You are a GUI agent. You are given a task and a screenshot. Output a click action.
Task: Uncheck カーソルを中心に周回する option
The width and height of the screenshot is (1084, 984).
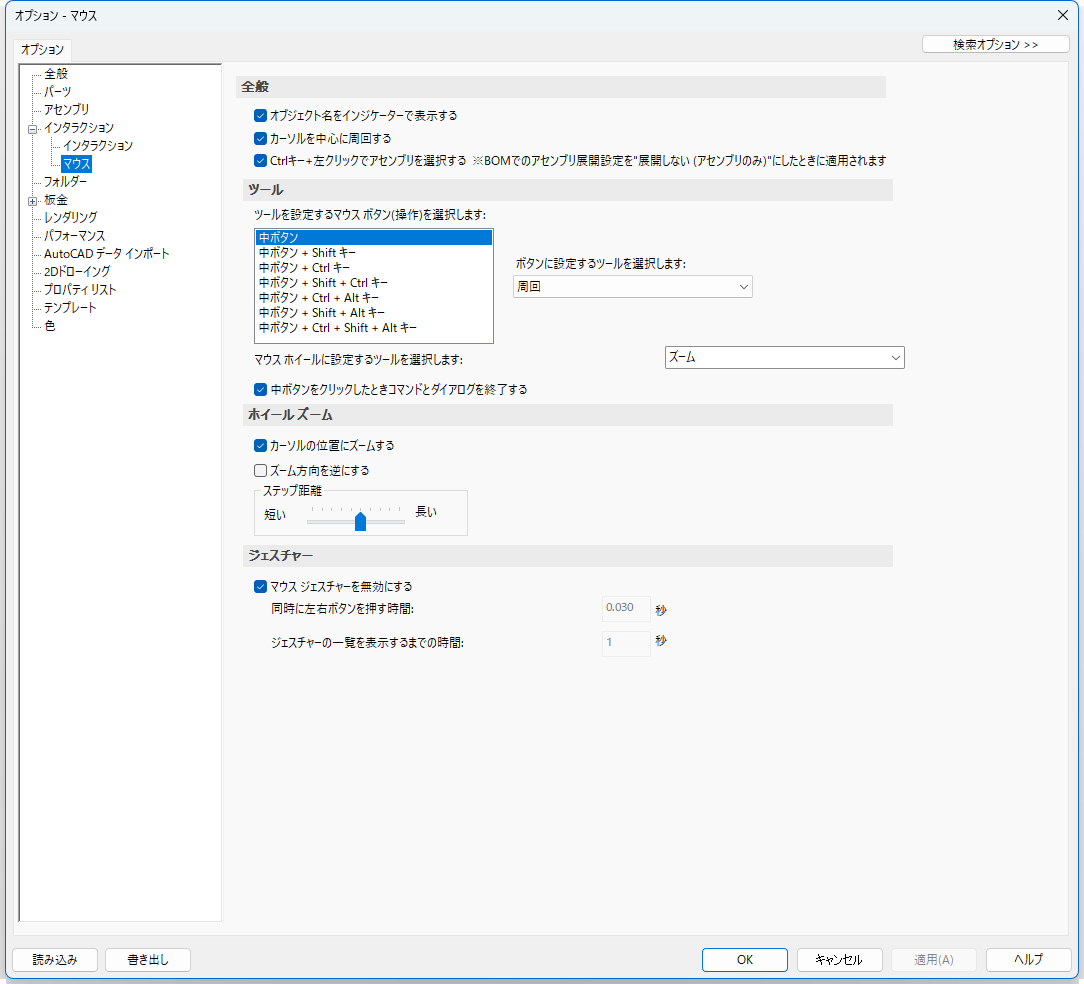(260, 138)
